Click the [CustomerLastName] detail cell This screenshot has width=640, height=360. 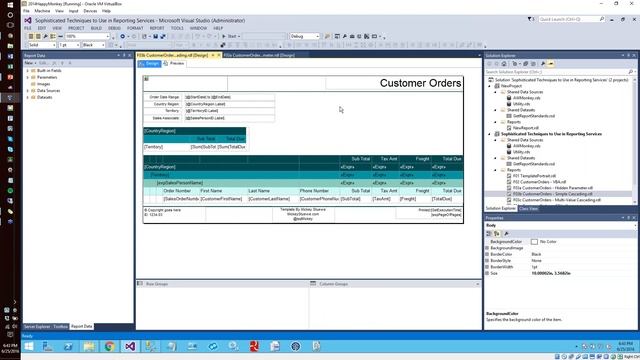pos(273,199)
